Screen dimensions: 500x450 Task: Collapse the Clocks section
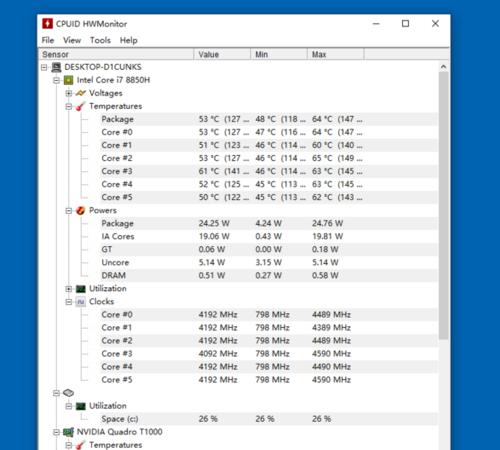tap(69, 302)
